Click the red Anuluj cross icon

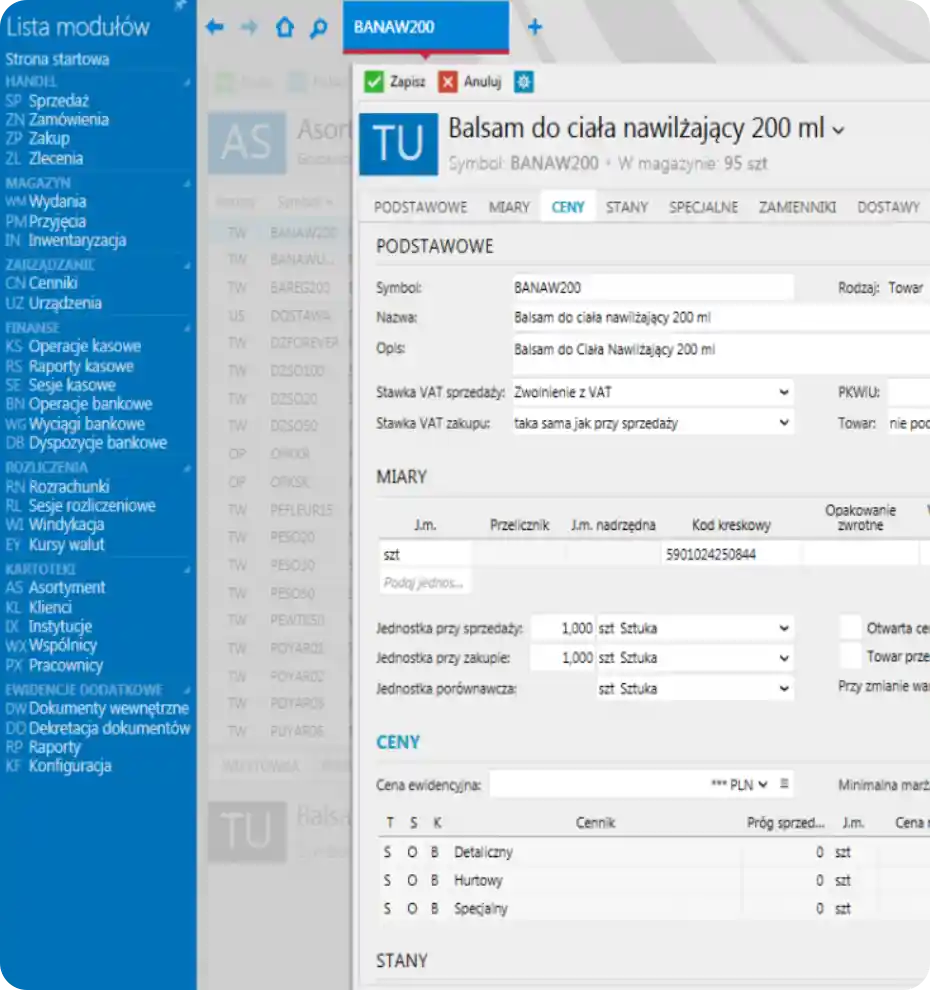pyautogui.click(x=448, y=81)
